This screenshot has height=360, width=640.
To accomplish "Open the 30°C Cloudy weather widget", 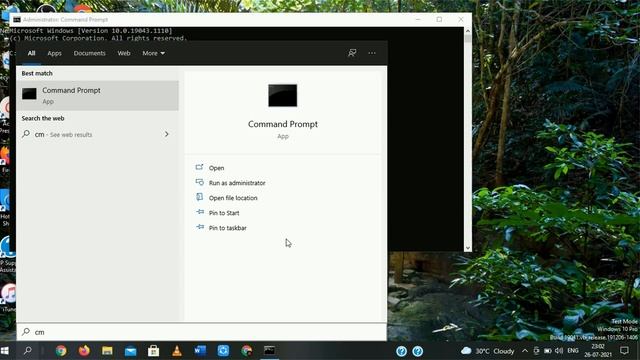I will click(x=487, y=351).
